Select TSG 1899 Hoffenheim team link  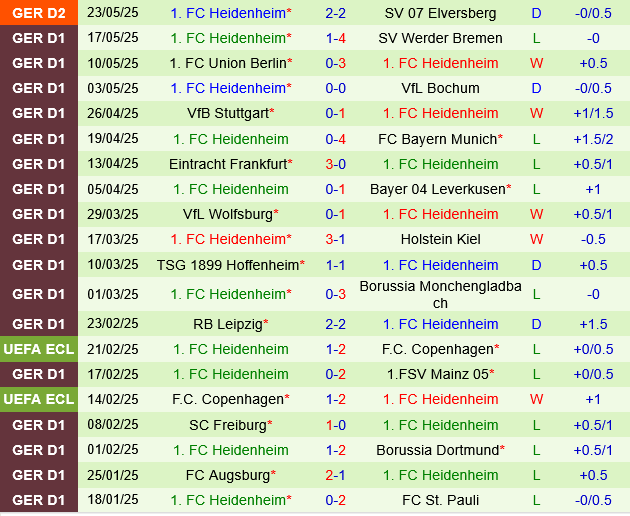(x=228, y=265)
